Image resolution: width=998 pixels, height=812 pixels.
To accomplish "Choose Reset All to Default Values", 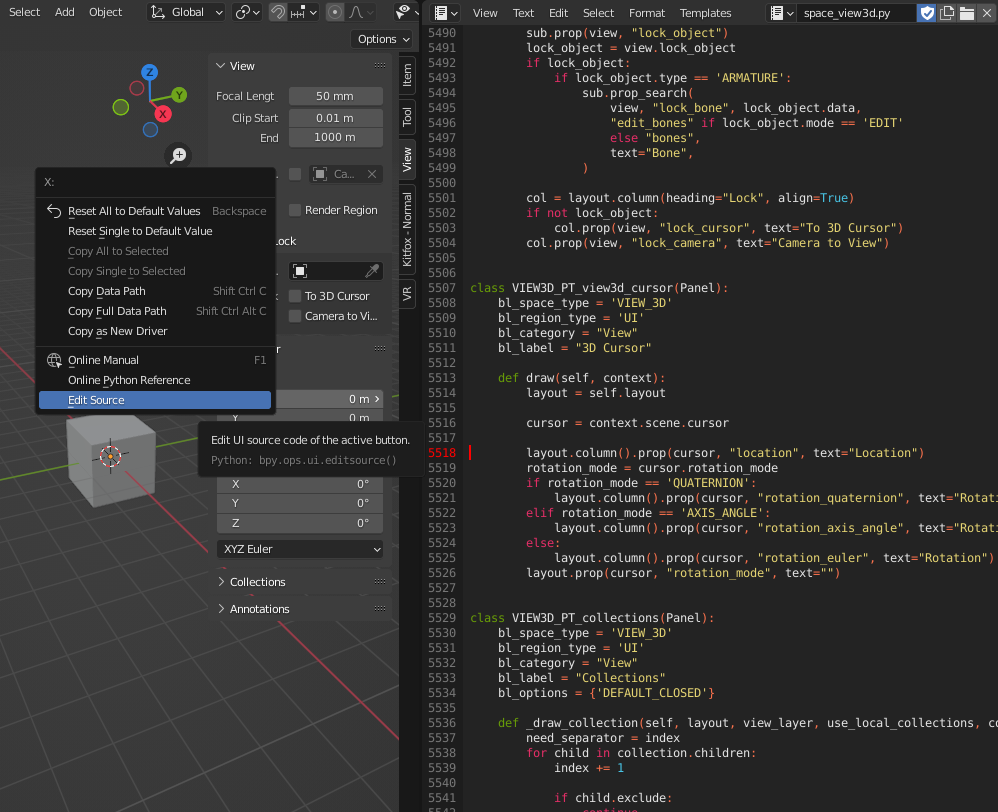I will (x=155, y=211).
